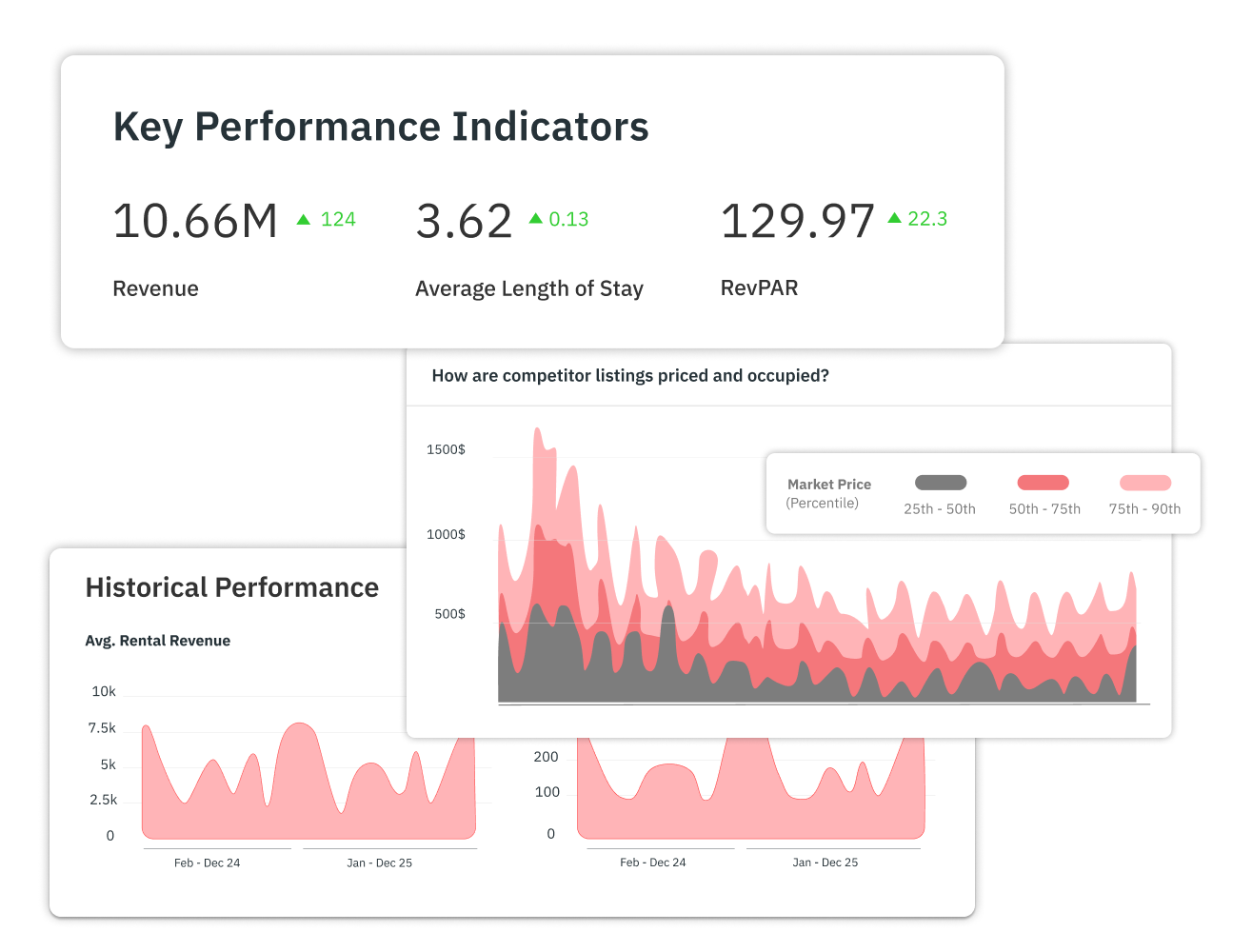Click the Average Length of Stay label
The height and width of the screenshot is (952, 1233).
tap(529, 288)
